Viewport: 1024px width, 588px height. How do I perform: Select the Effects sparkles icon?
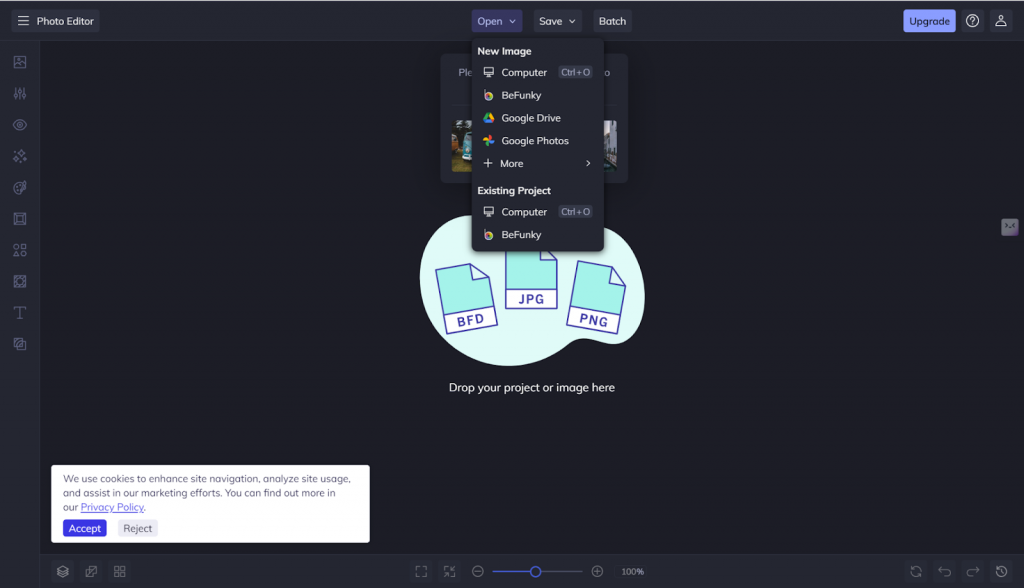pos(20,156)
